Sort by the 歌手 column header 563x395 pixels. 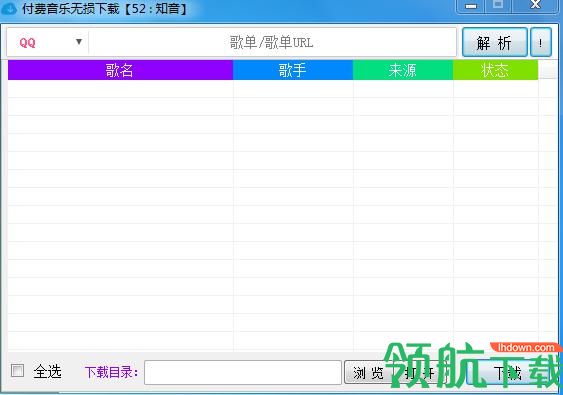293,70
